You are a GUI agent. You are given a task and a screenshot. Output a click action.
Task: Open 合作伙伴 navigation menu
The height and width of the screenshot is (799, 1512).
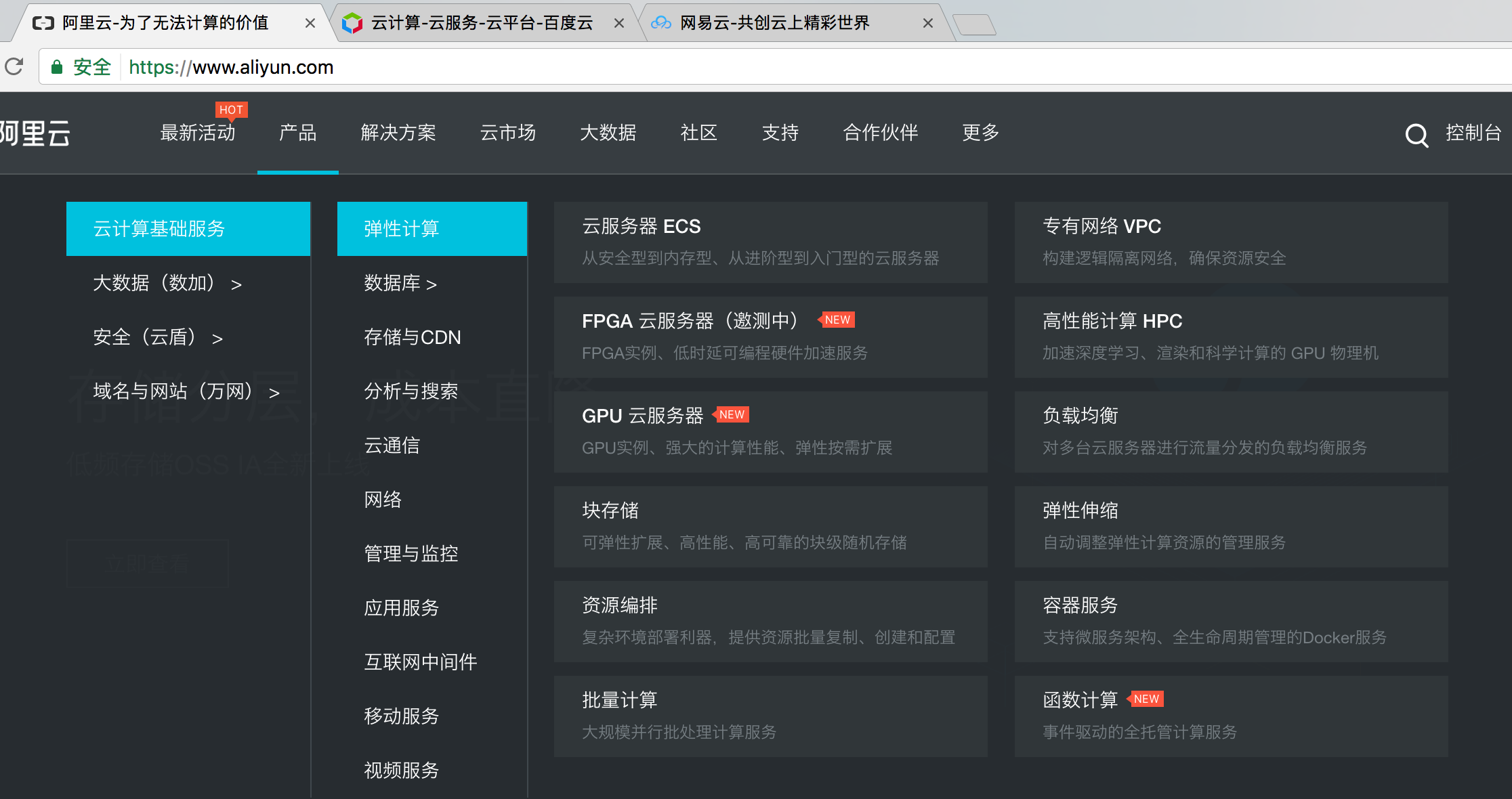[881, 133]
